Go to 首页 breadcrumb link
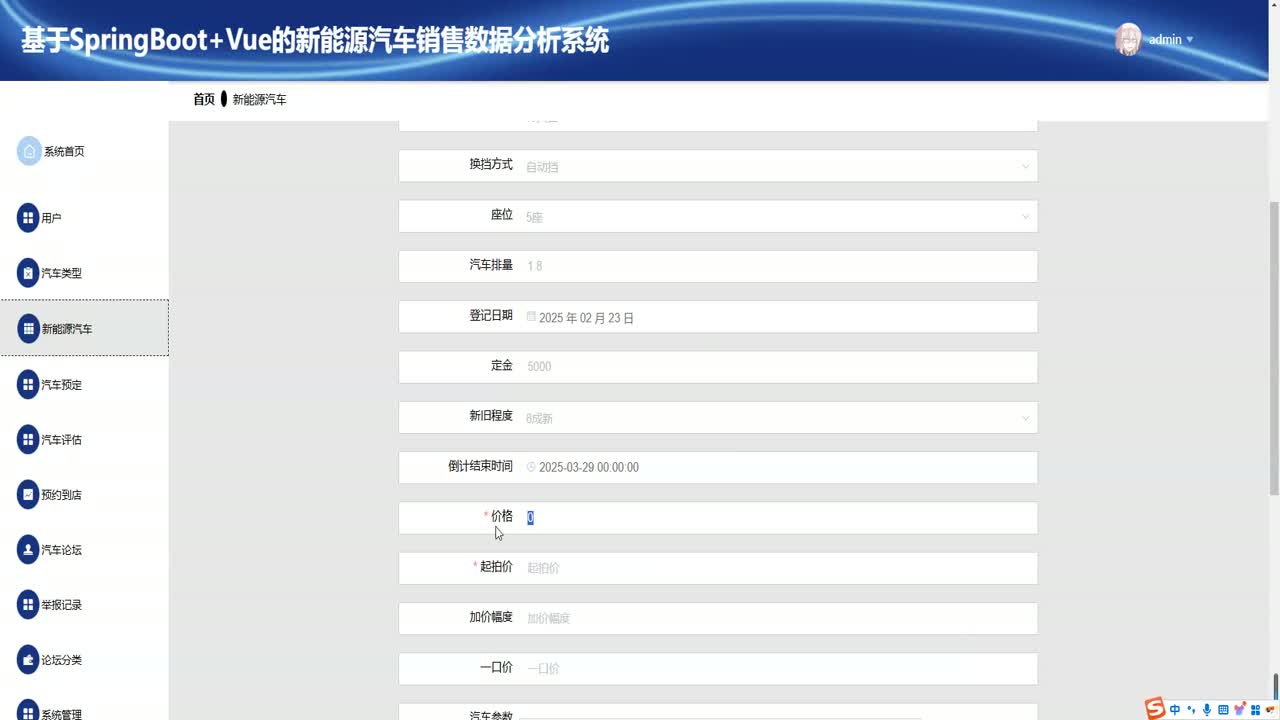This screenshot has width=1280, height=720. click(204, 100)
